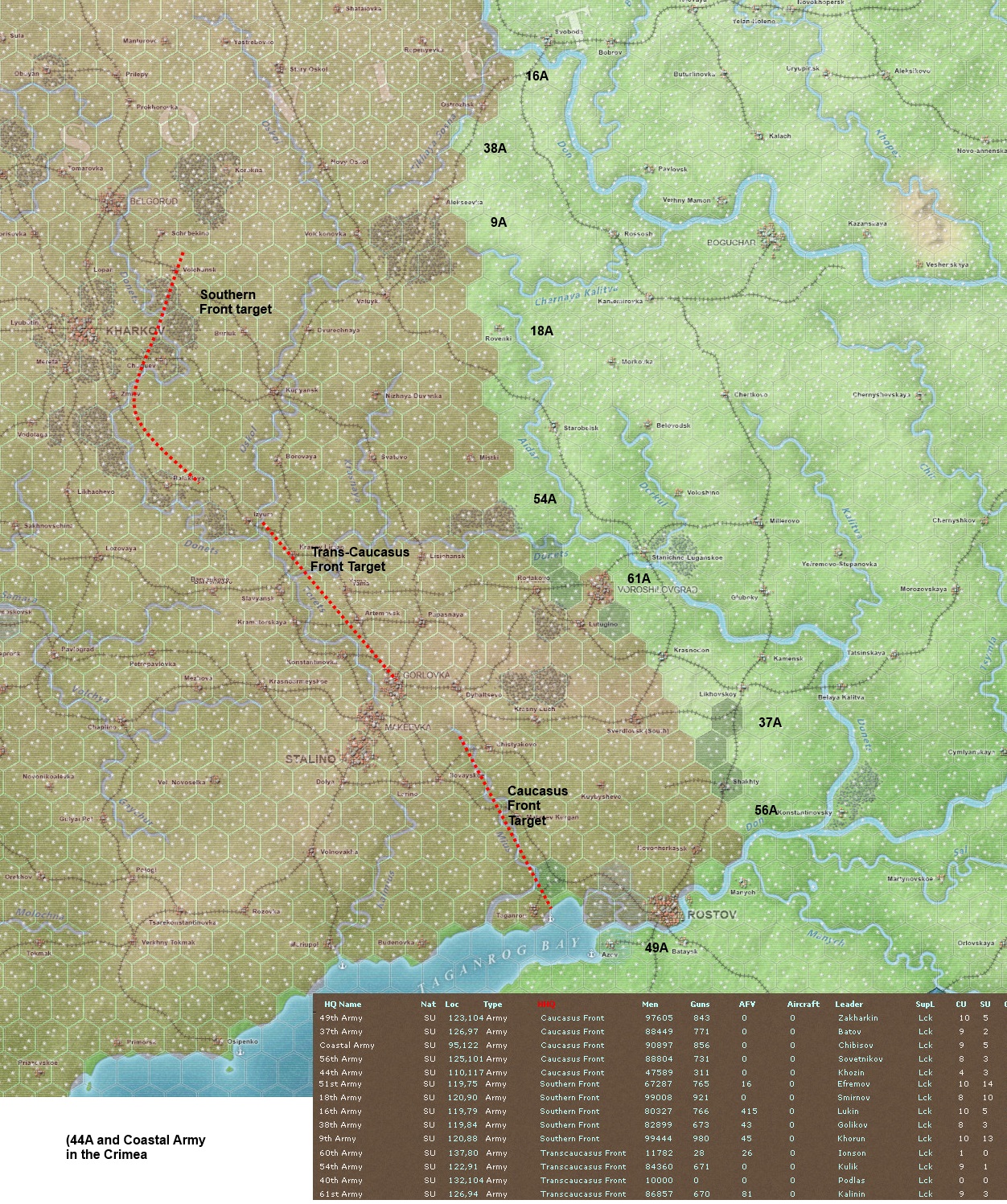
Task: Click location 123,104 in 49th Army row
Action: [x=465, y=1017]
